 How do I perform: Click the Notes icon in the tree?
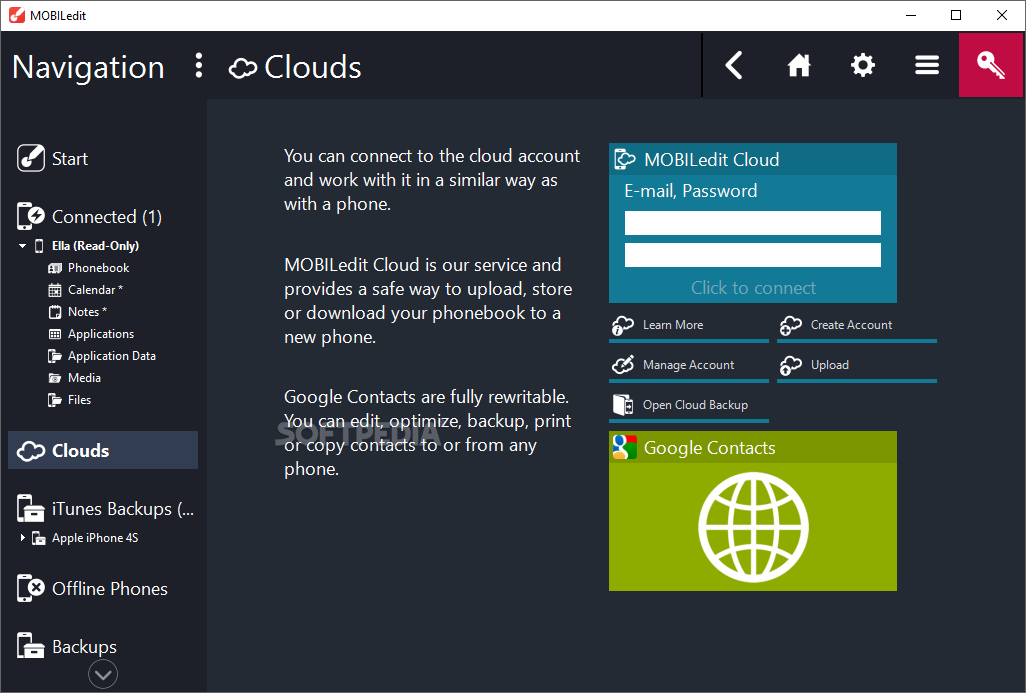(x=55, y=312)
